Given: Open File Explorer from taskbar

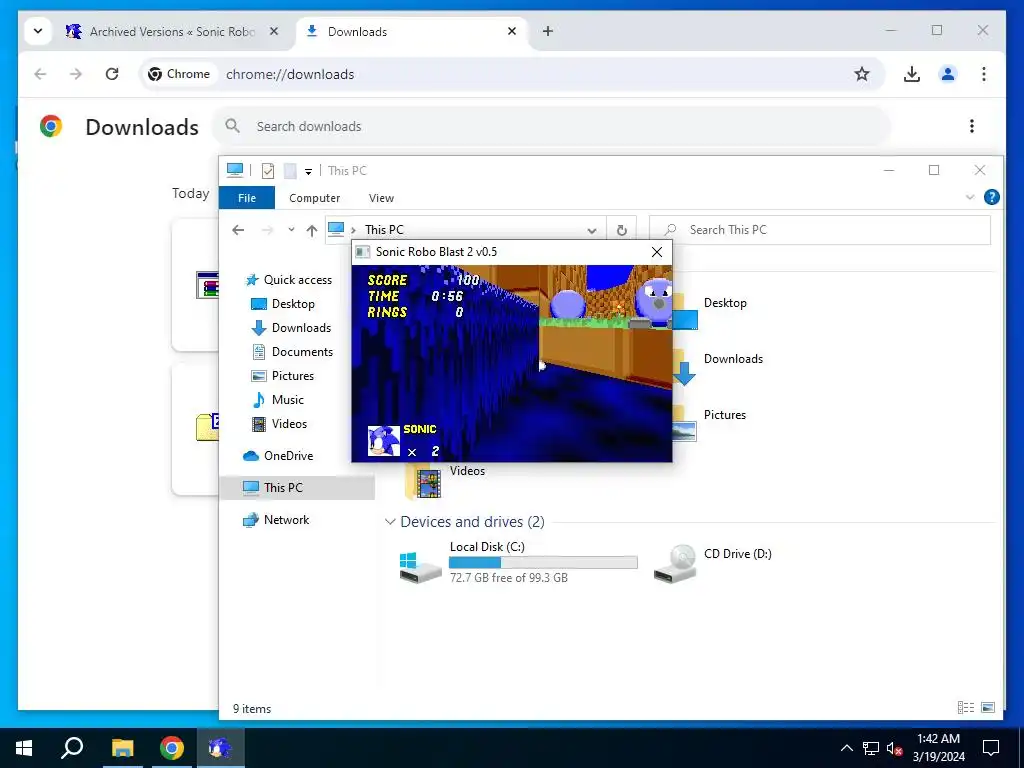Looking at the screenshot, I should 122,748.
